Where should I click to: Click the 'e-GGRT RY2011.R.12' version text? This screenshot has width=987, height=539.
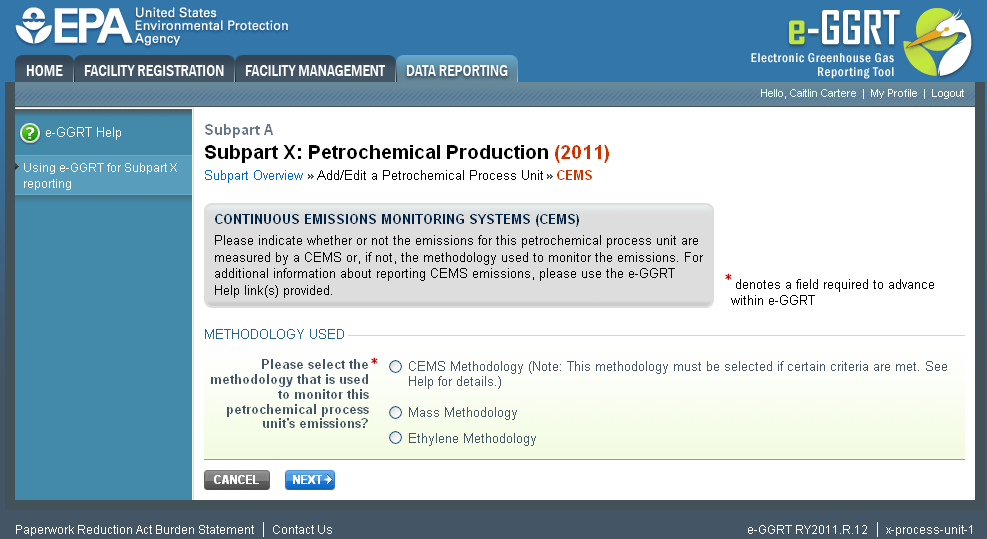(807, 530)
